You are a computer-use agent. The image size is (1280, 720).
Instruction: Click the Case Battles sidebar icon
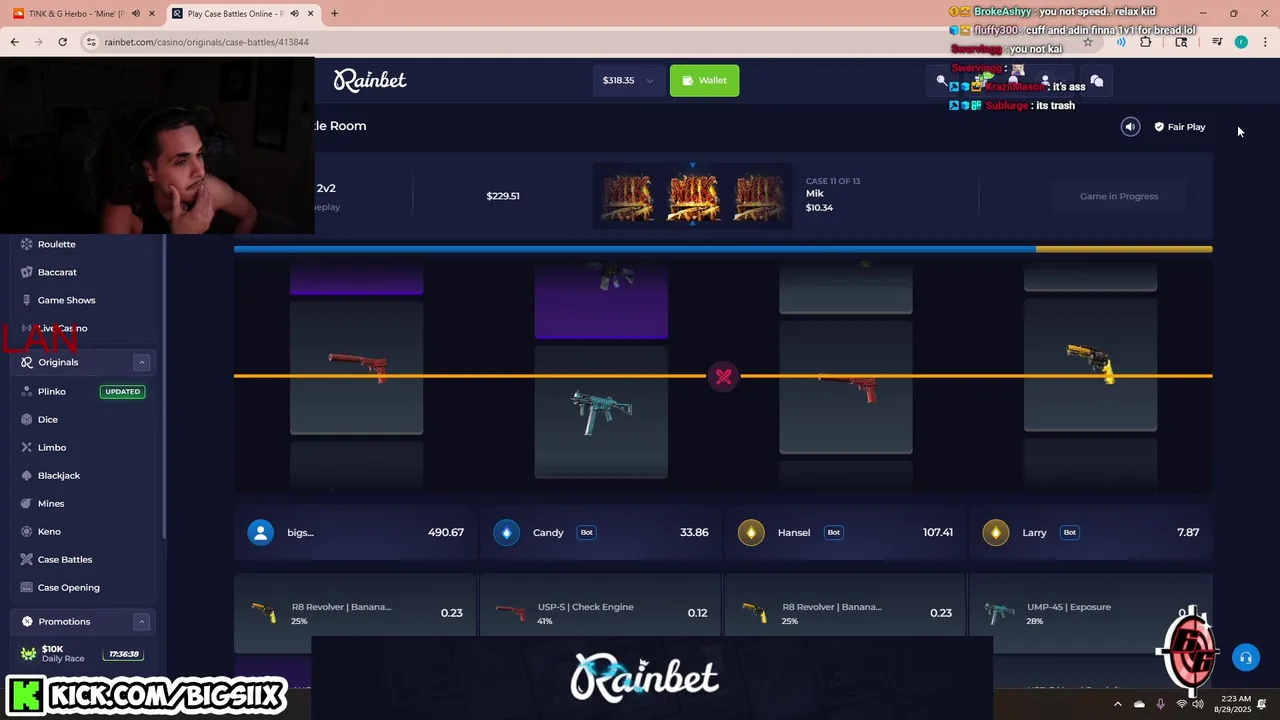27,559
